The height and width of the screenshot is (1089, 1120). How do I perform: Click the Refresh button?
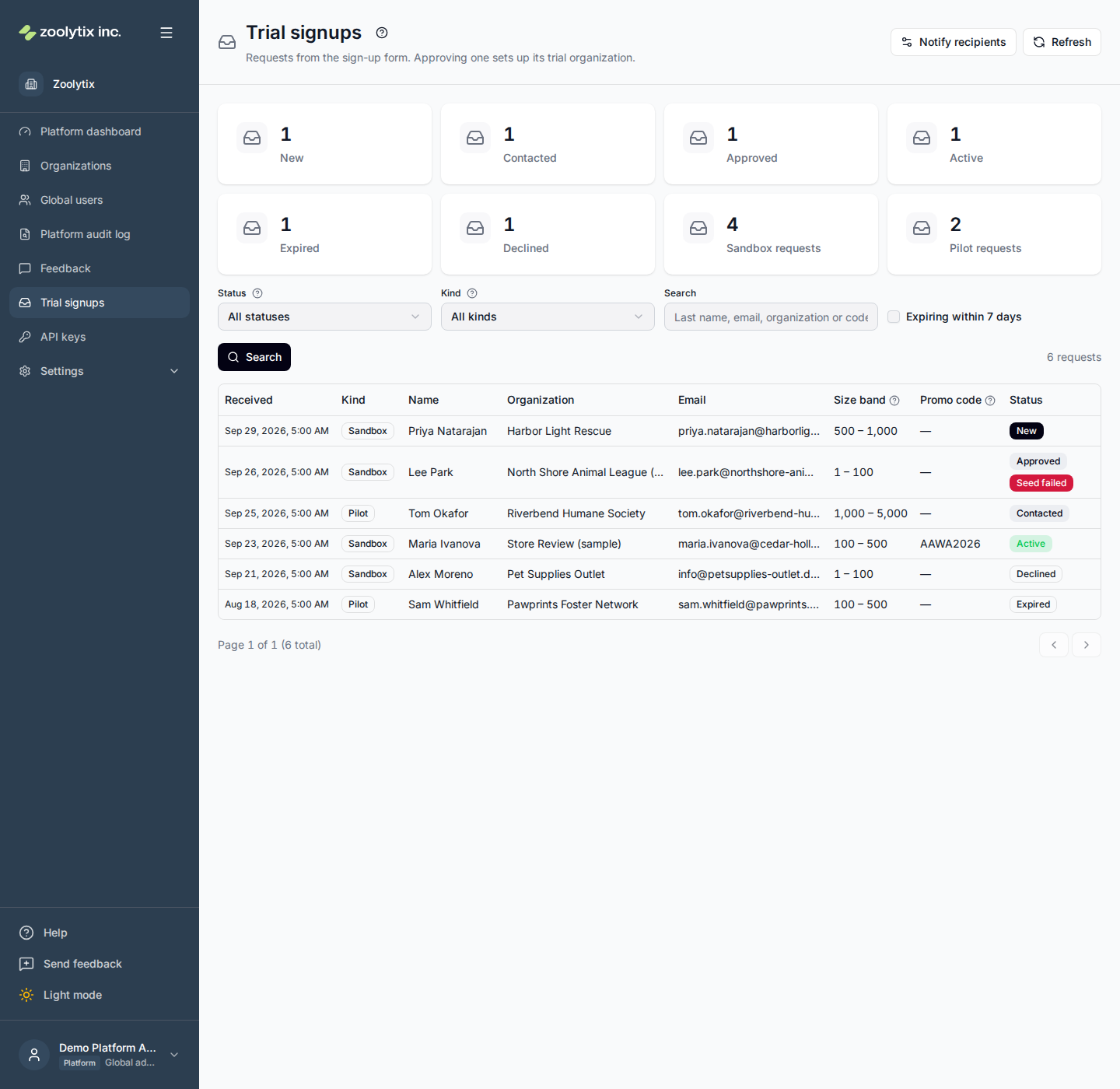[x=1062, y=42]
